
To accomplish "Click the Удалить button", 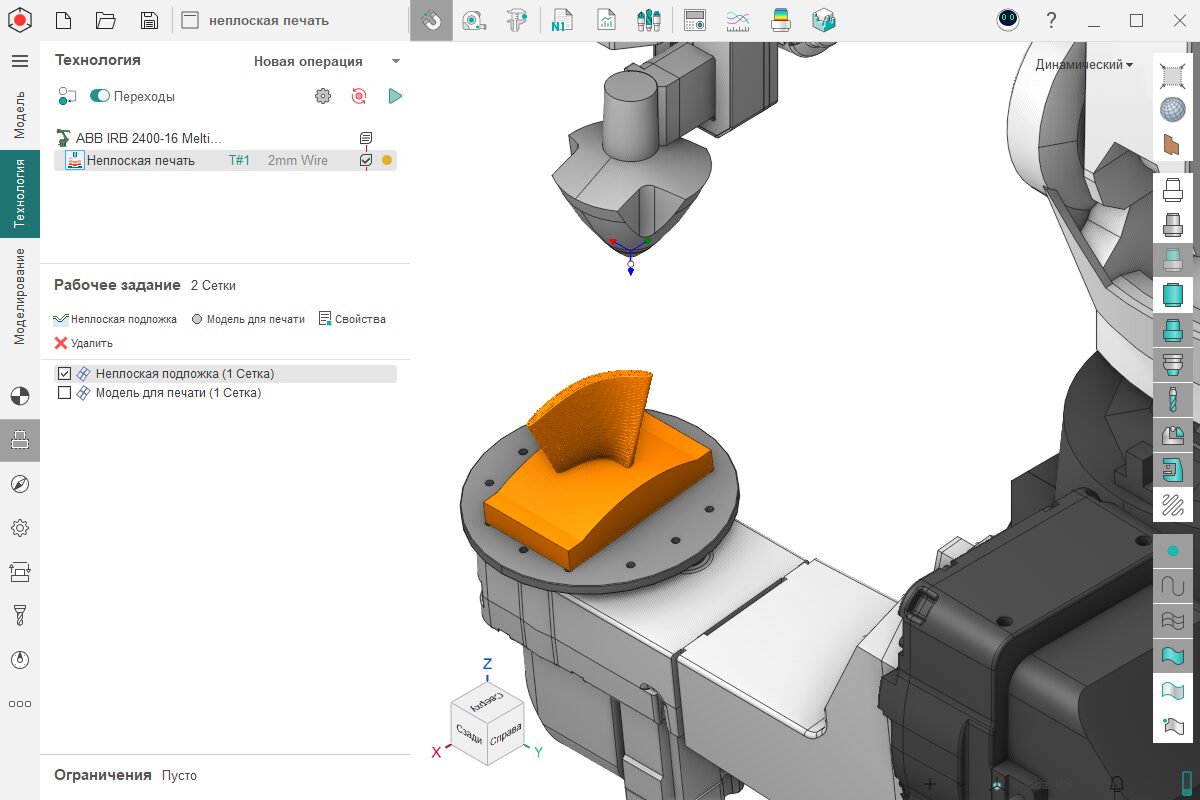I will (x=83, y=343).
